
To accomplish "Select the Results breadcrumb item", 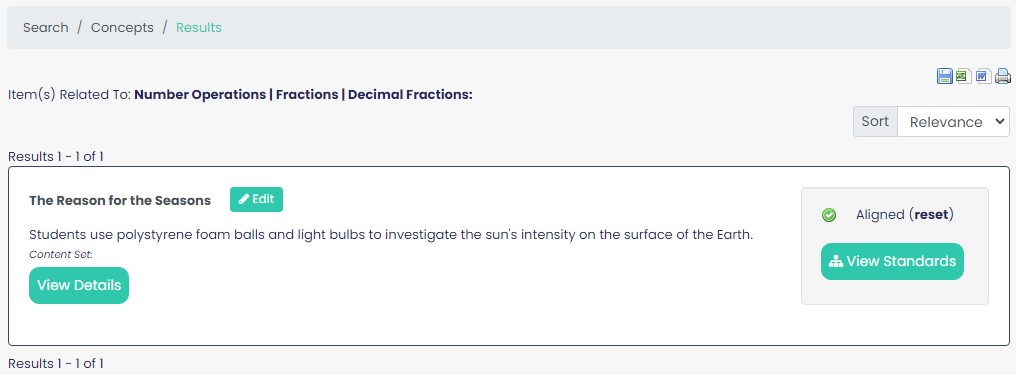I will (x=199, y=28).
